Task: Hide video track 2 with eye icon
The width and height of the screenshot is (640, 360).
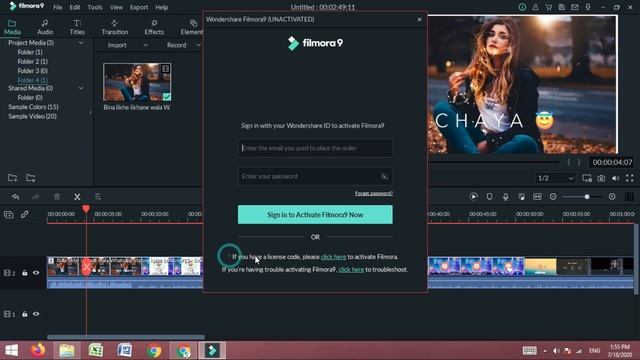Action: click(36, 273)
